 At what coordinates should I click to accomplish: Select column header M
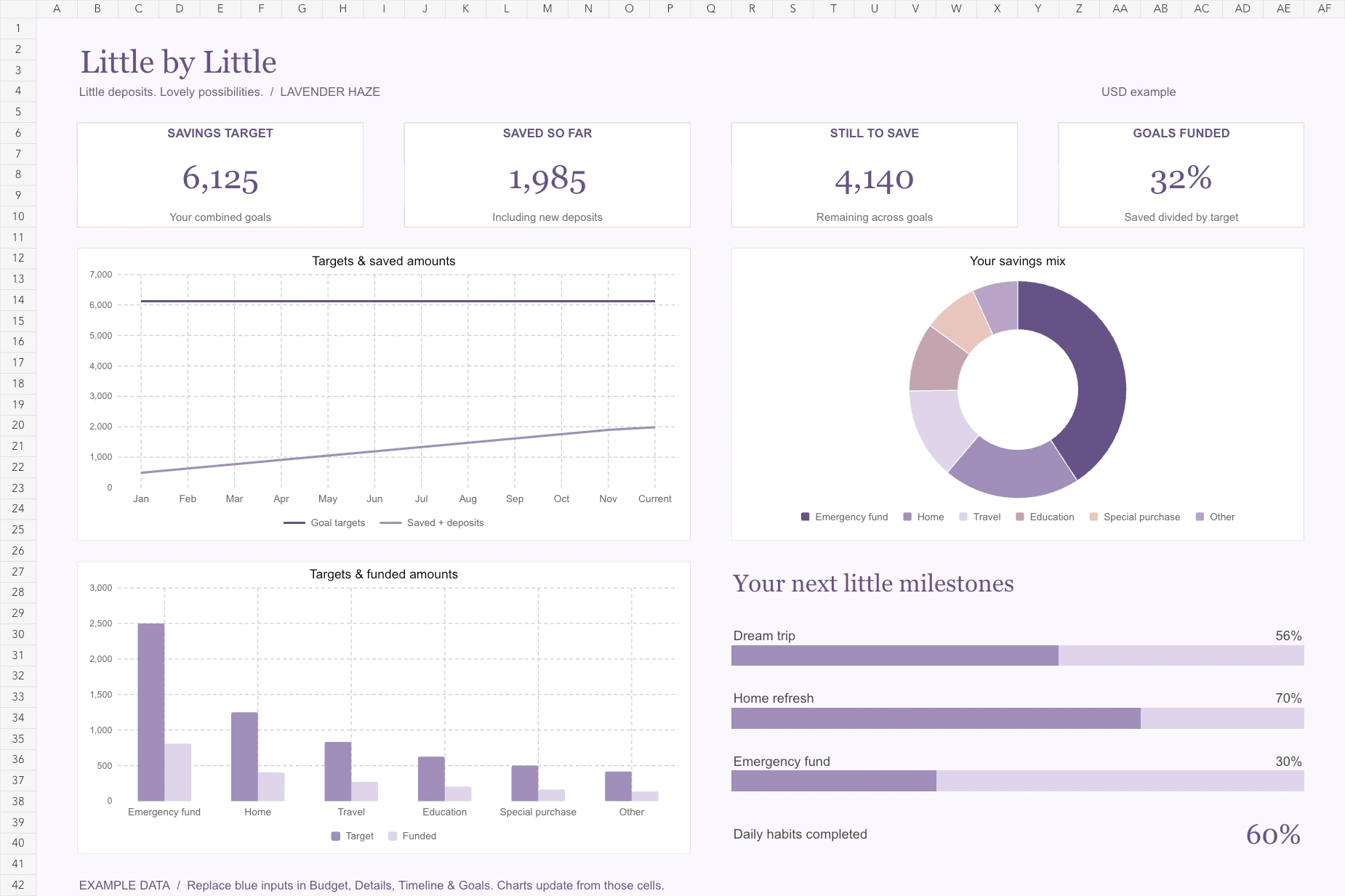[547, 9]
